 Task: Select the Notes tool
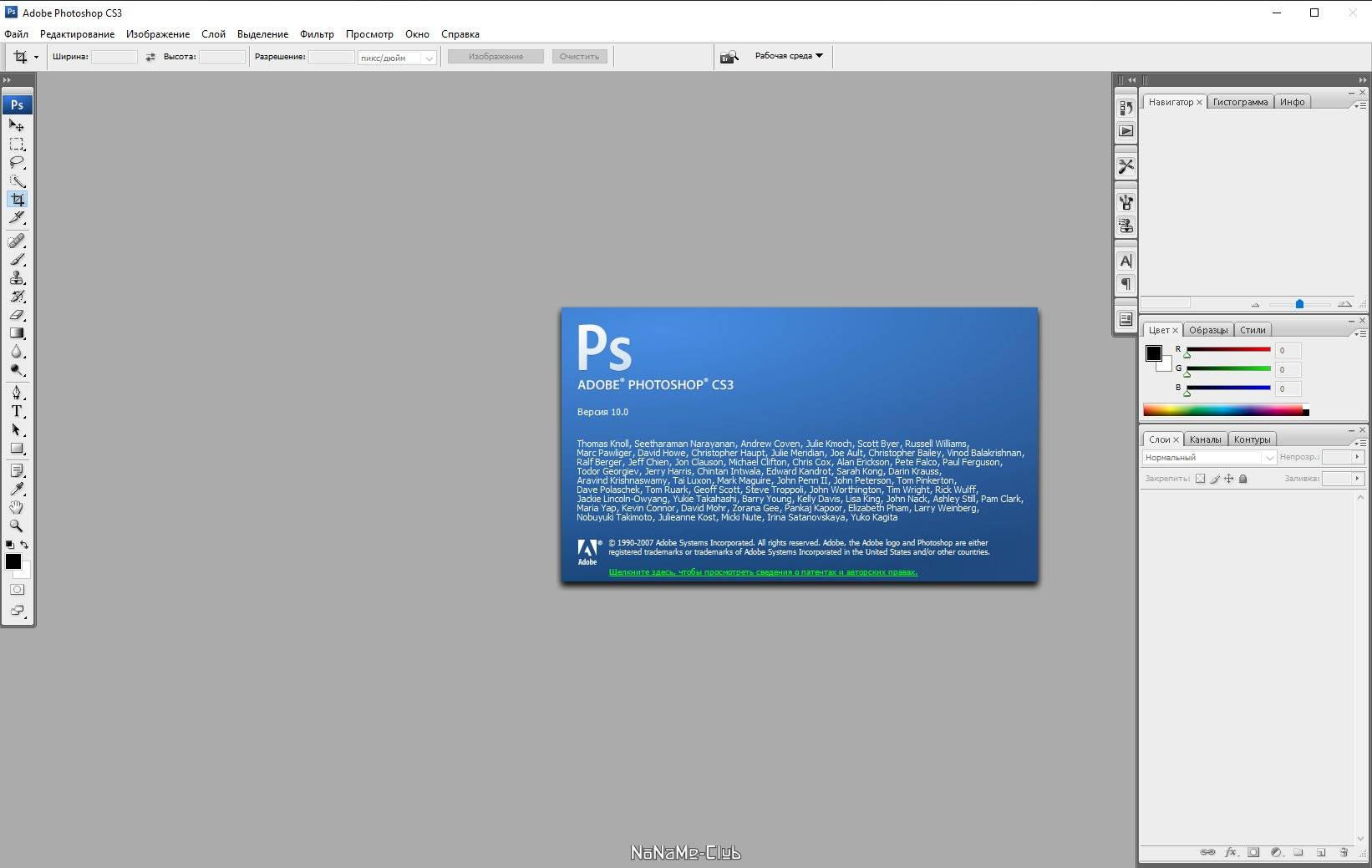(17, 470)
